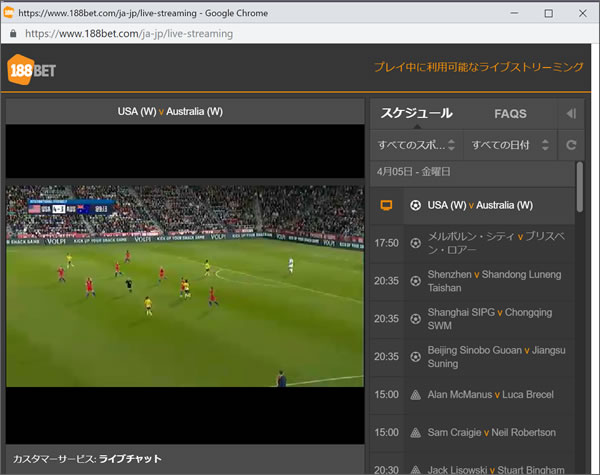Click the 20:30 time entry
This screenshot has width=600, height=475.
(x=386, y=470)
